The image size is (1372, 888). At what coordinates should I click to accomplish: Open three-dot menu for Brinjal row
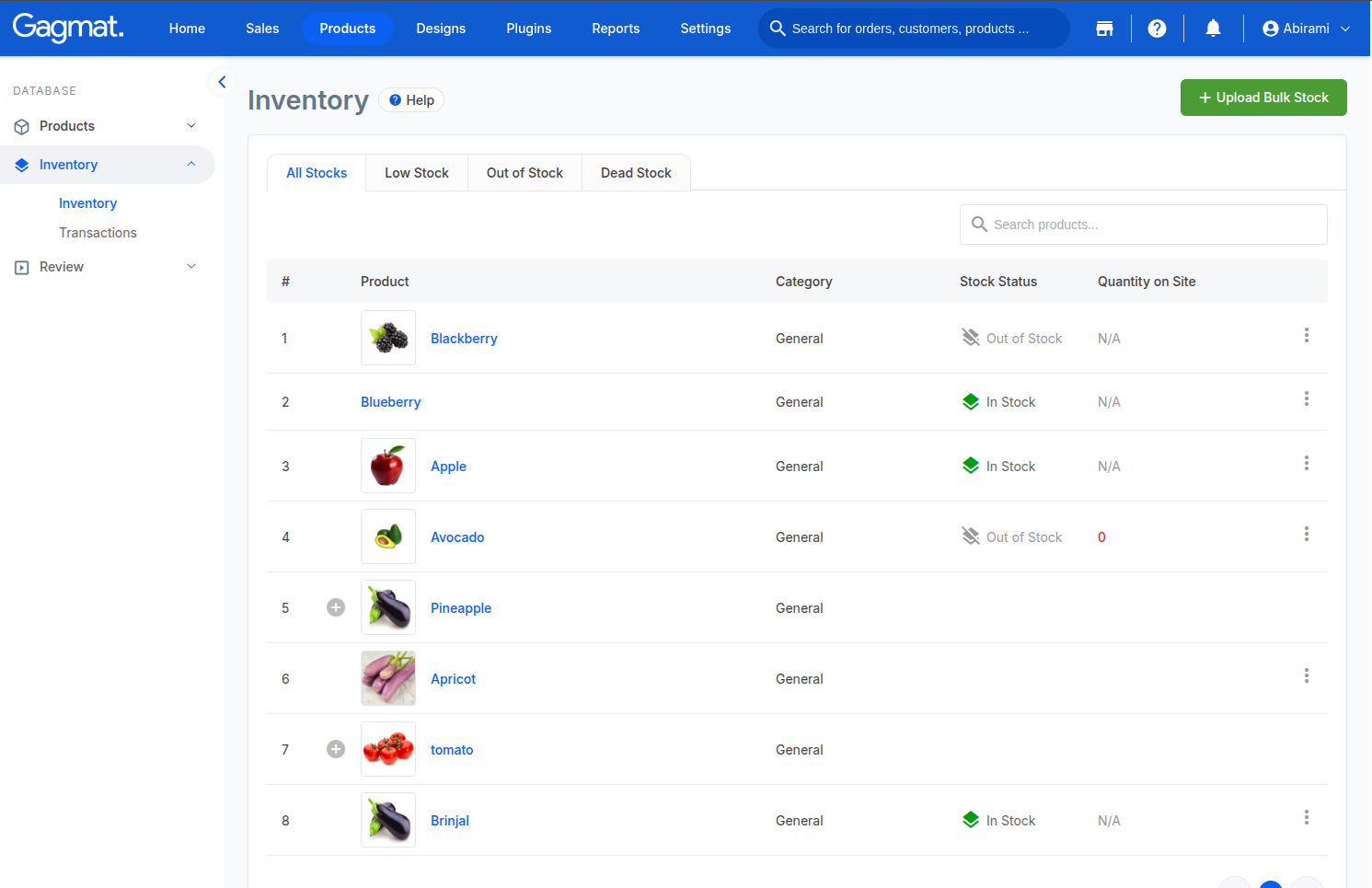click(1306, 817)
